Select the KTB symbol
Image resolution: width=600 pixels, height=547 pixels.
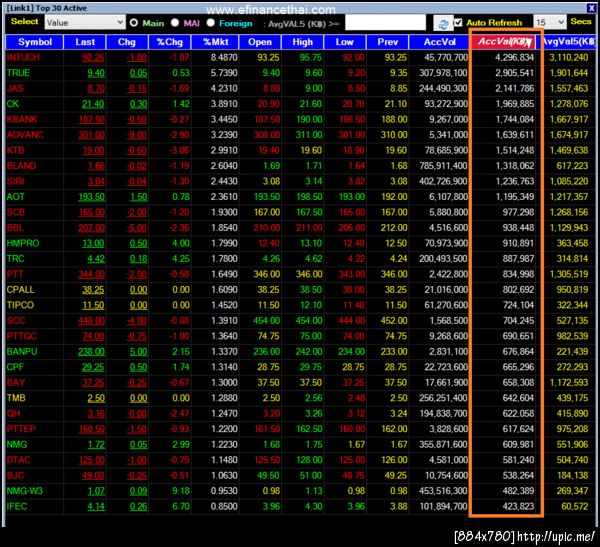click(15, 150)
